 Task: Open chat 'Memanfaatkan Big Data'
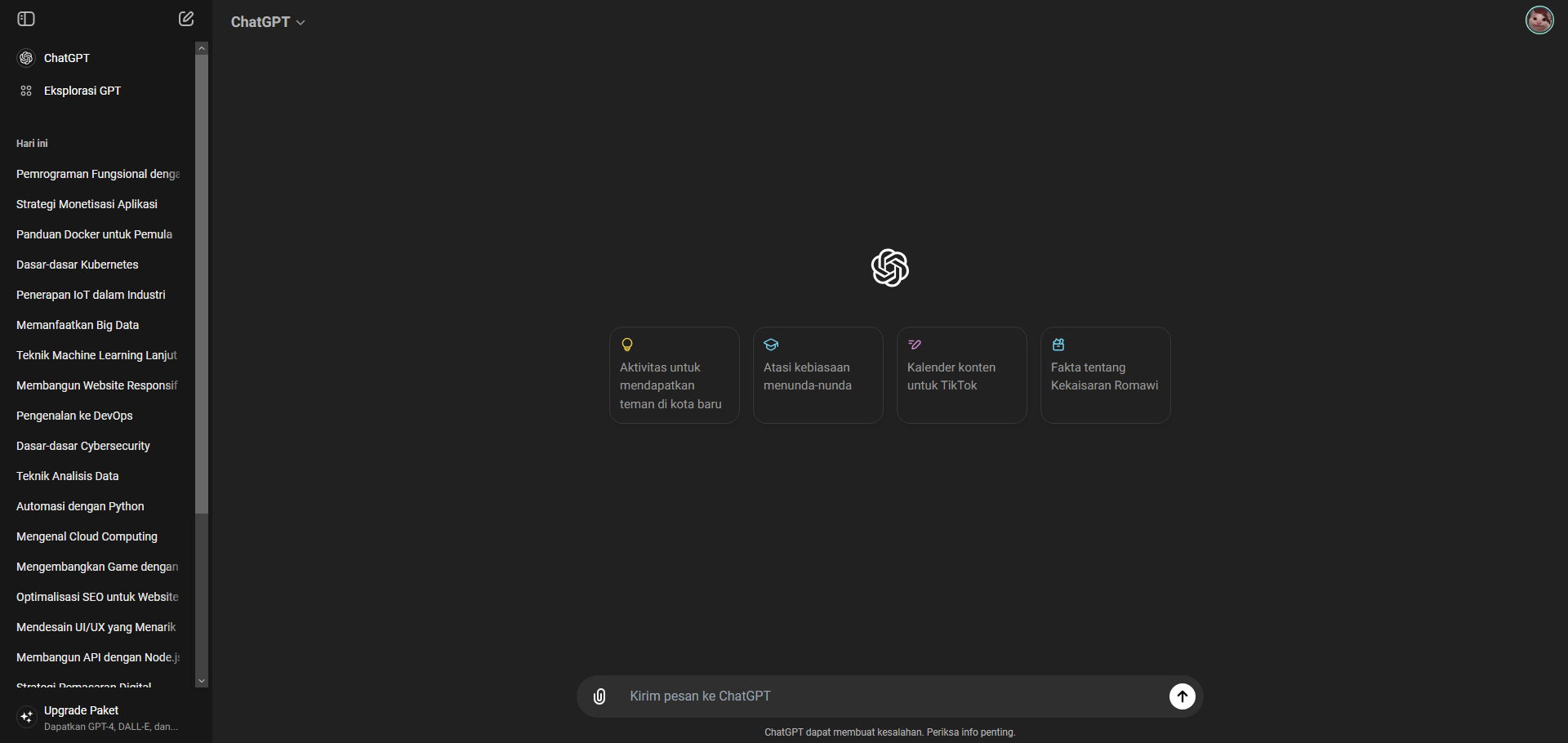98,325
